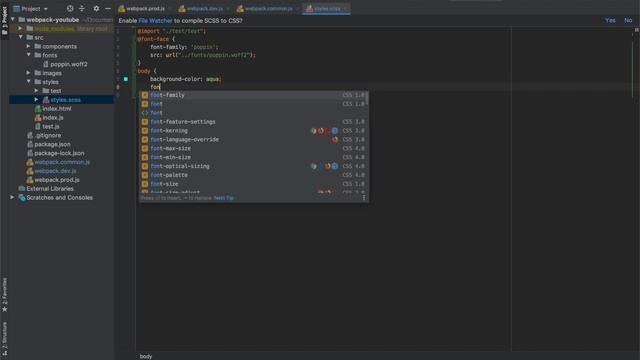Choose font-kerning from autocomplete
Viewport: 640px width, 360px height.
click(253, 131)
